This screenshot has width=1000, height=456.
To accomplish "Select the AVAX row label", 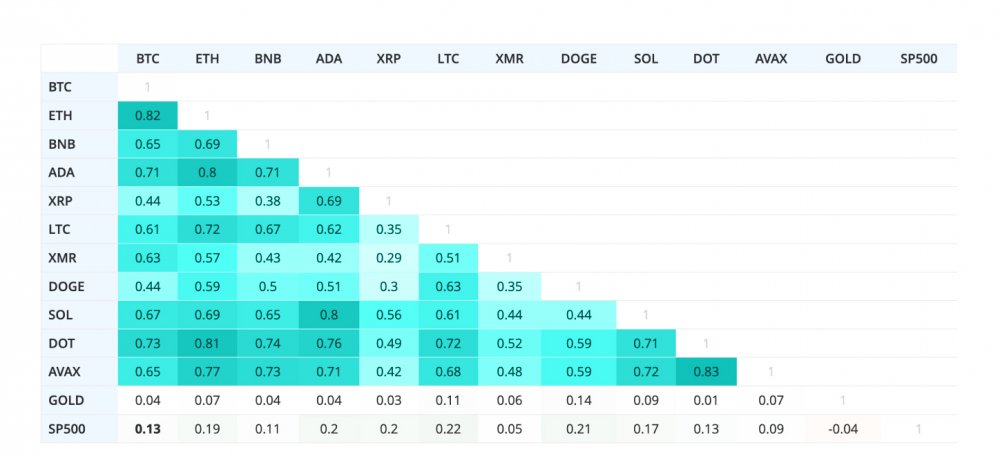I will coord(80,372).
